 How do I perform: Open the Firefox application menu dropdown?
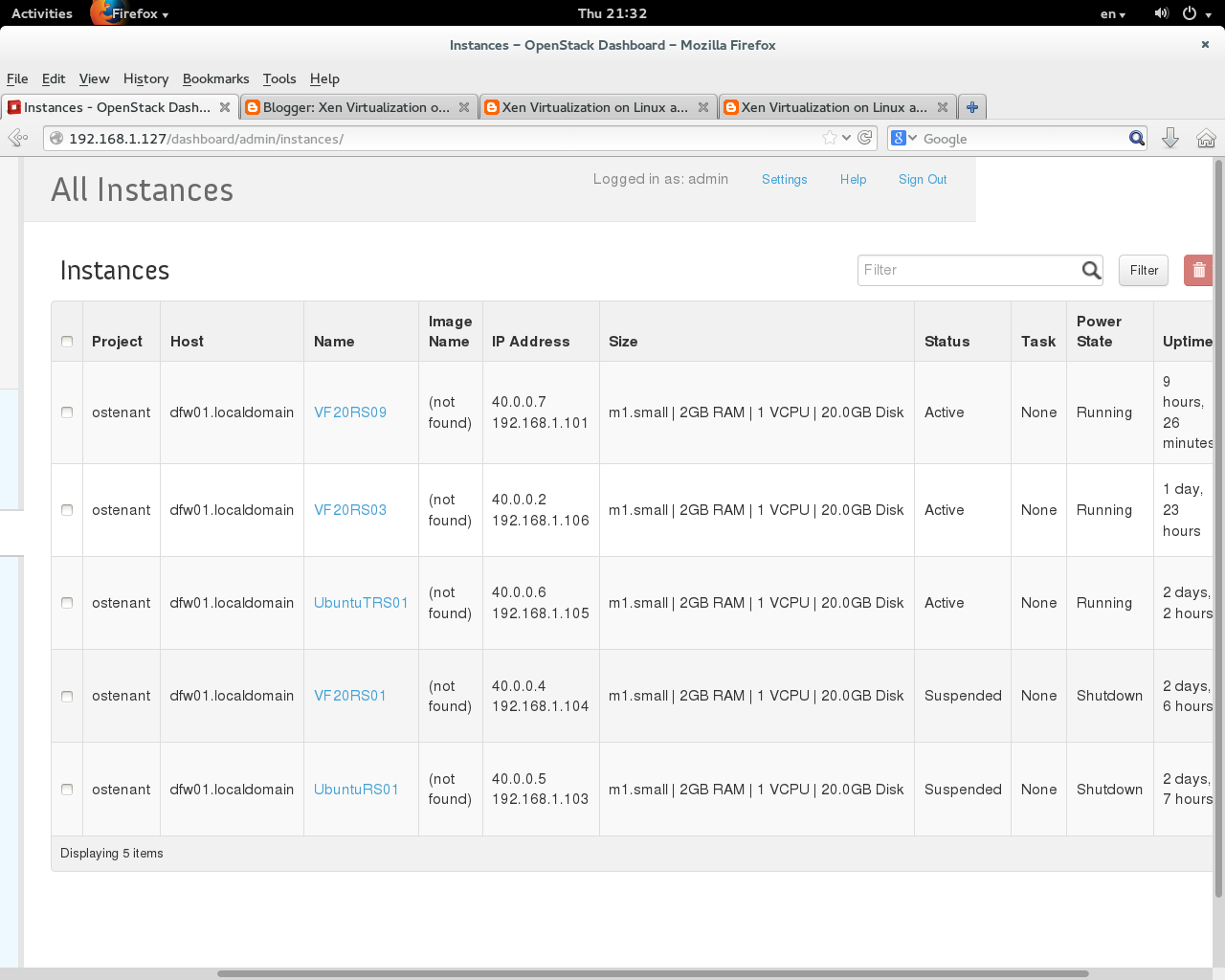pos(130,13)
